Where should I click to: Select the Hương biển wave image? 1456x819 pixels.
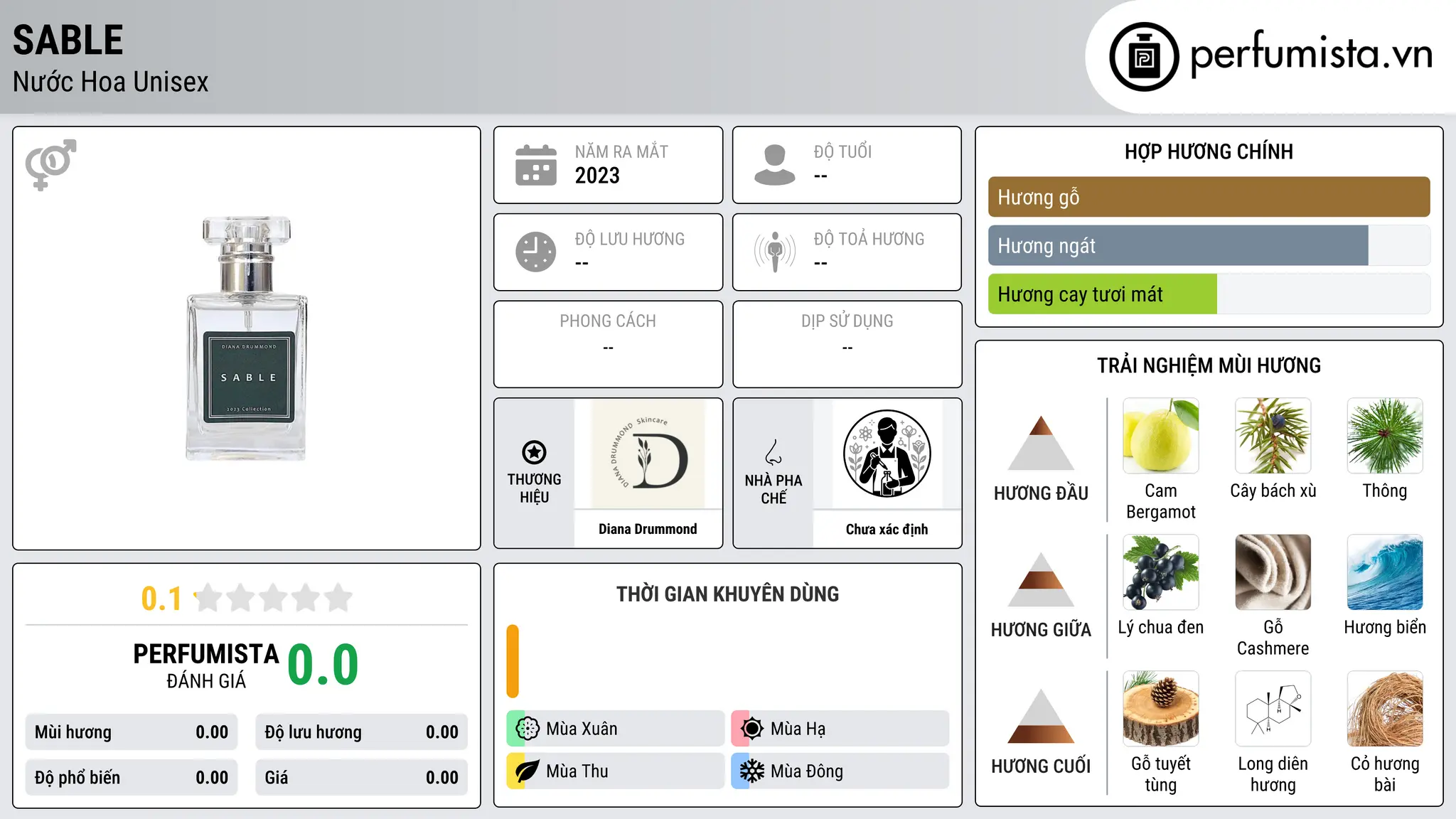tap(1385, 572)
